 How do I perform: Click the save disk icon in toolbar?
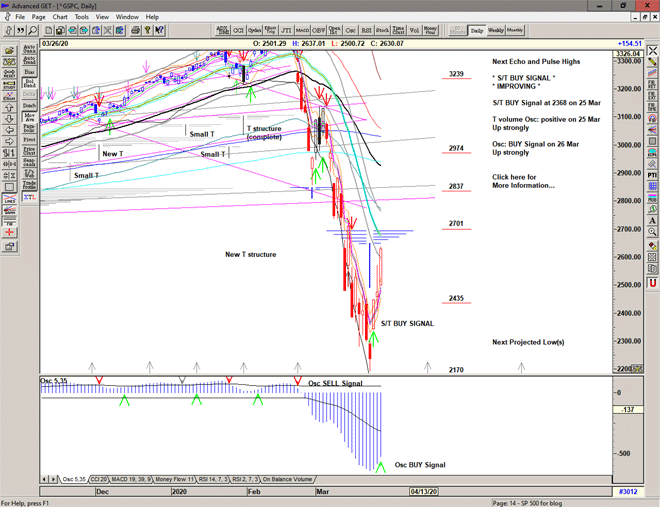click(61, 30)
